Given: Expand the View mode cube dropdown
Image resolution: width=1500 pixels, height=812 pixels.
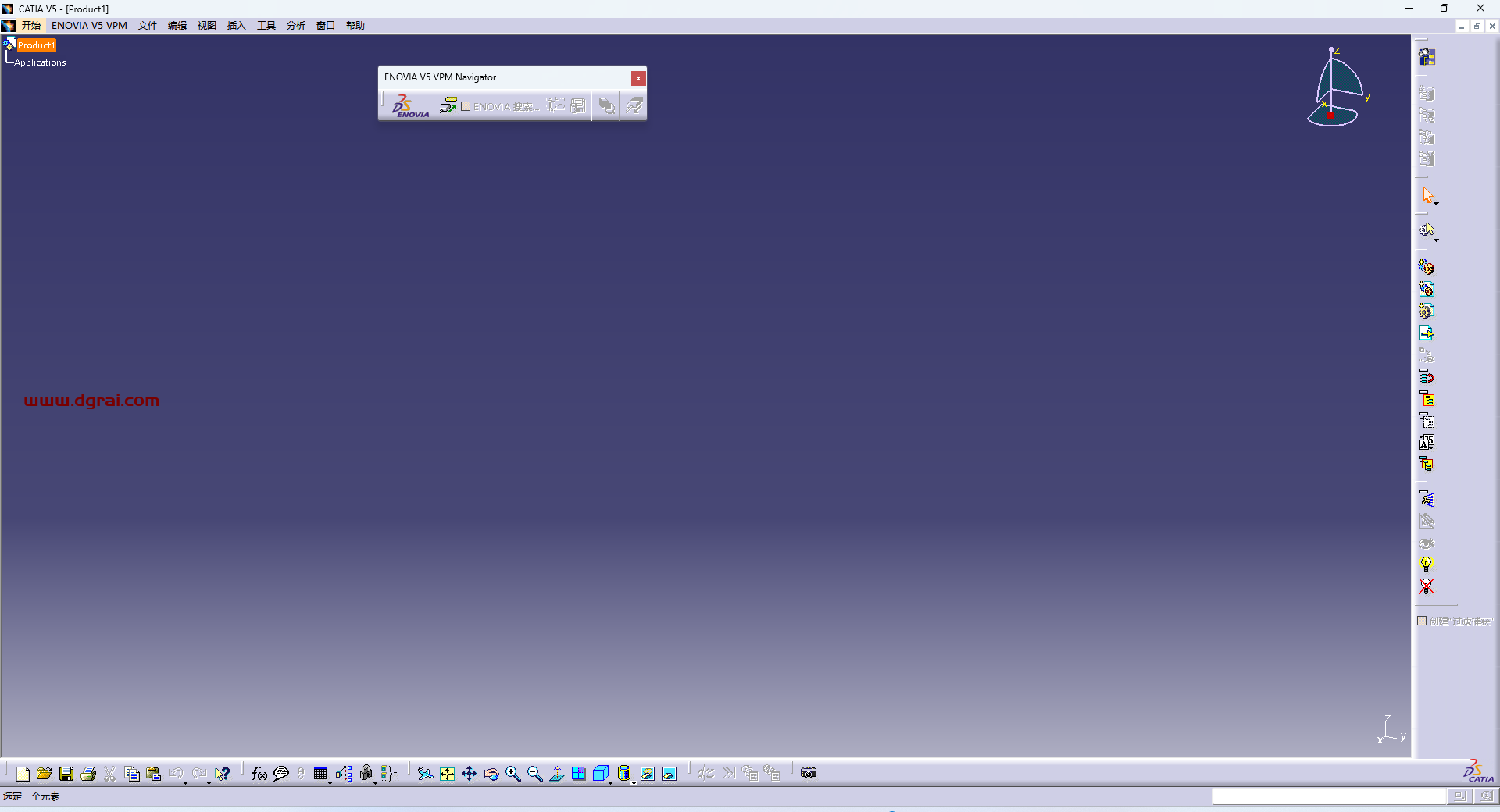Looking at the screenshot, I should click(610, 782).
